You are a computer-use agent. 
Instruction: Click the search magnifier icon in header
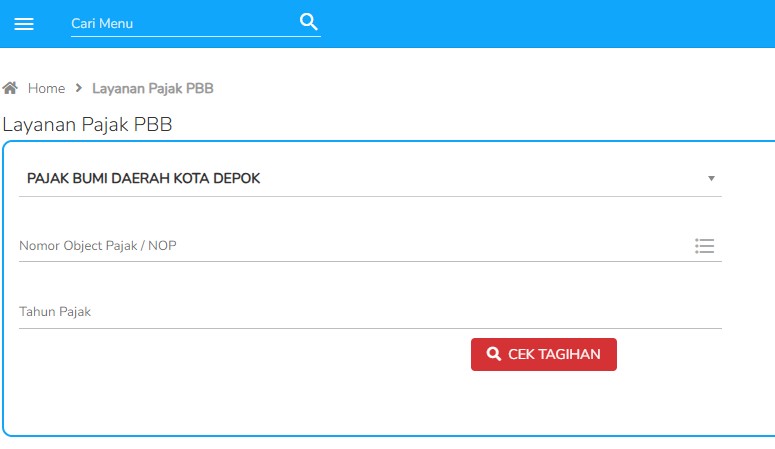click(x=308, y=22)
